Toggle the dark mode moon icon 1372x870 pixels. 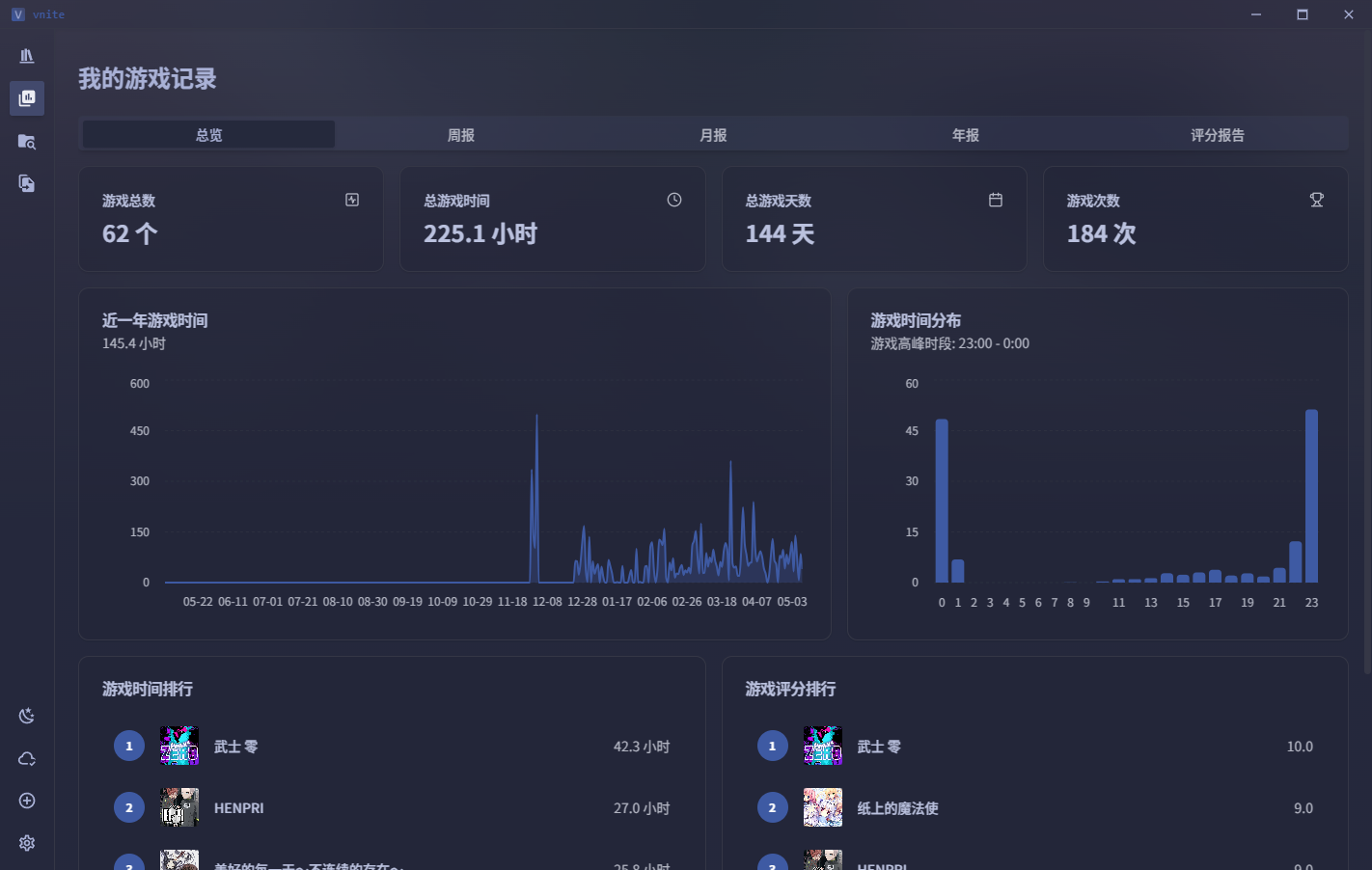click(x=27, y=716)
